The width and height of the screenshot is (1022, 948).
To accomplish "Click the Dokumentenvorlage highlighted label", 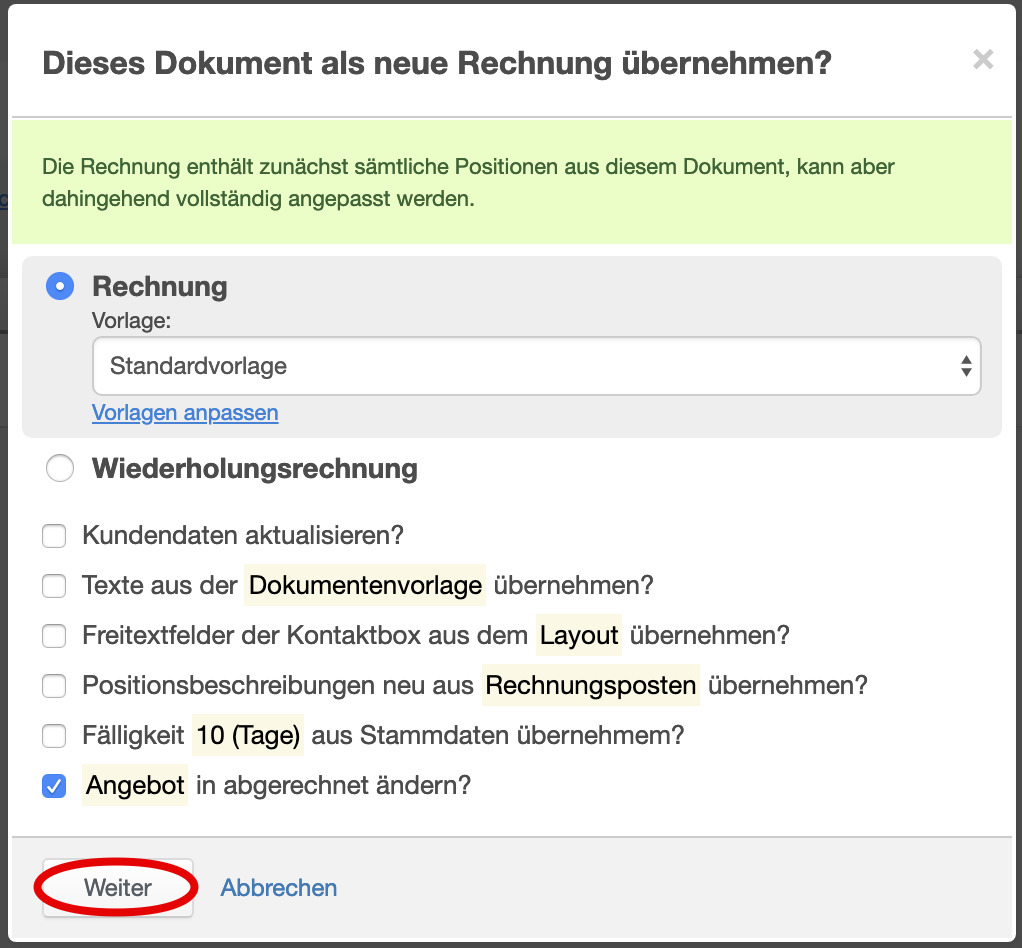I will tap(365, 585).
